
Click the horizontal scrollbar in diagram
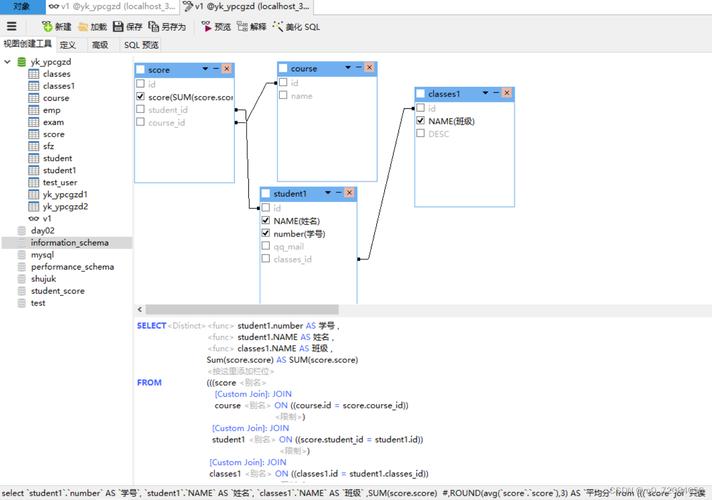click(x=242, y=309)
